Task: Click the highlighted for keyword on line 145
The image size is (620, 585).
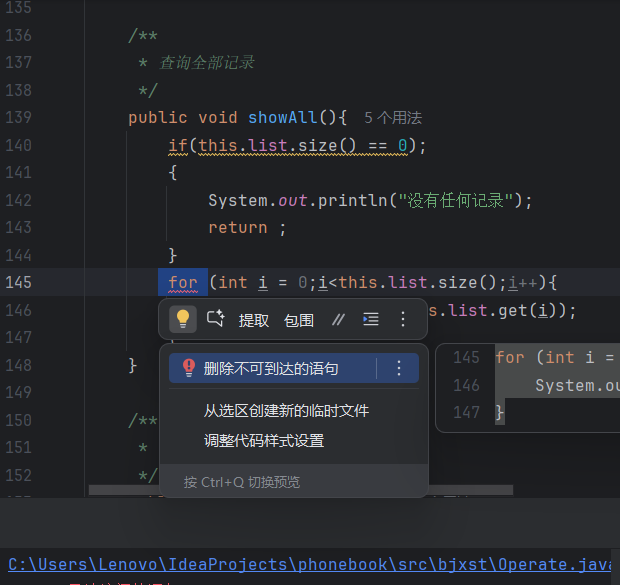Action: (183, 282)
